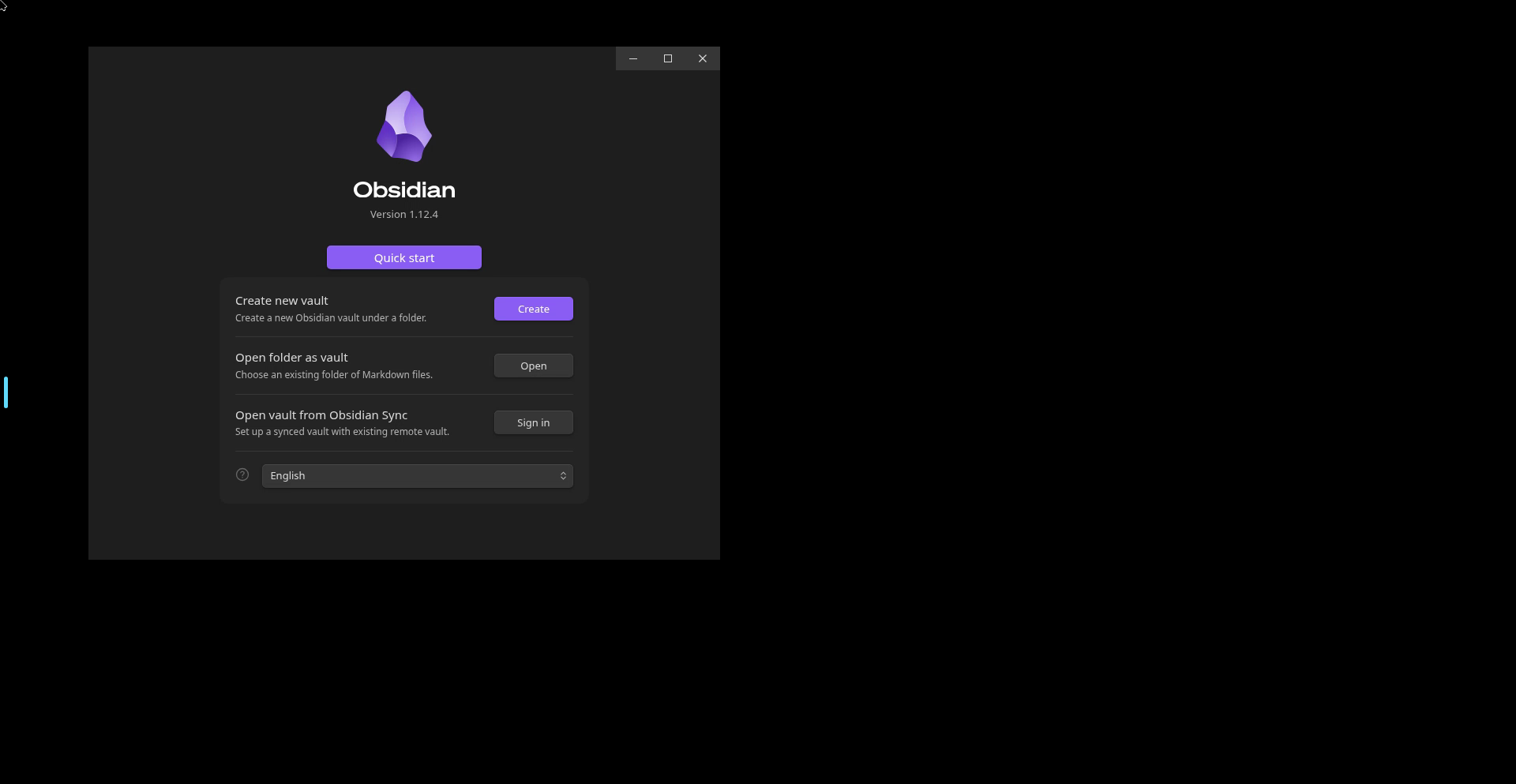Choose Open to open folder as vault
The width and height of the screenshot is (1516, 784).
(x=534, y=366)
